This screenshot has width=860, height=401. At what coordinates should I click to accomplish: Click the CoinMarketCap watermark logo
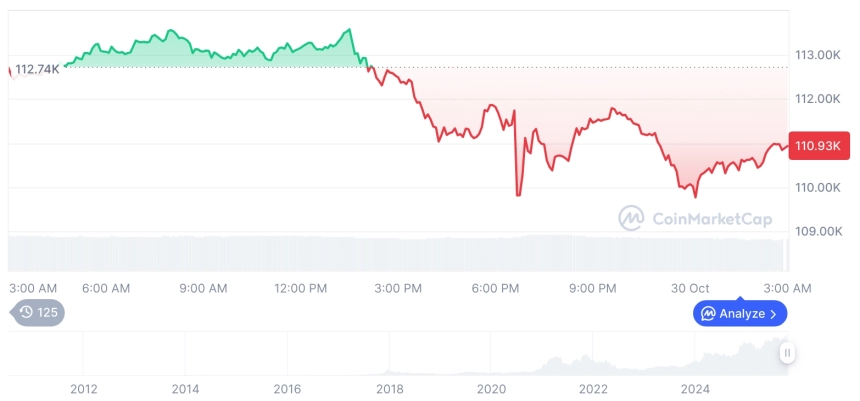click(x=631, y=218)
